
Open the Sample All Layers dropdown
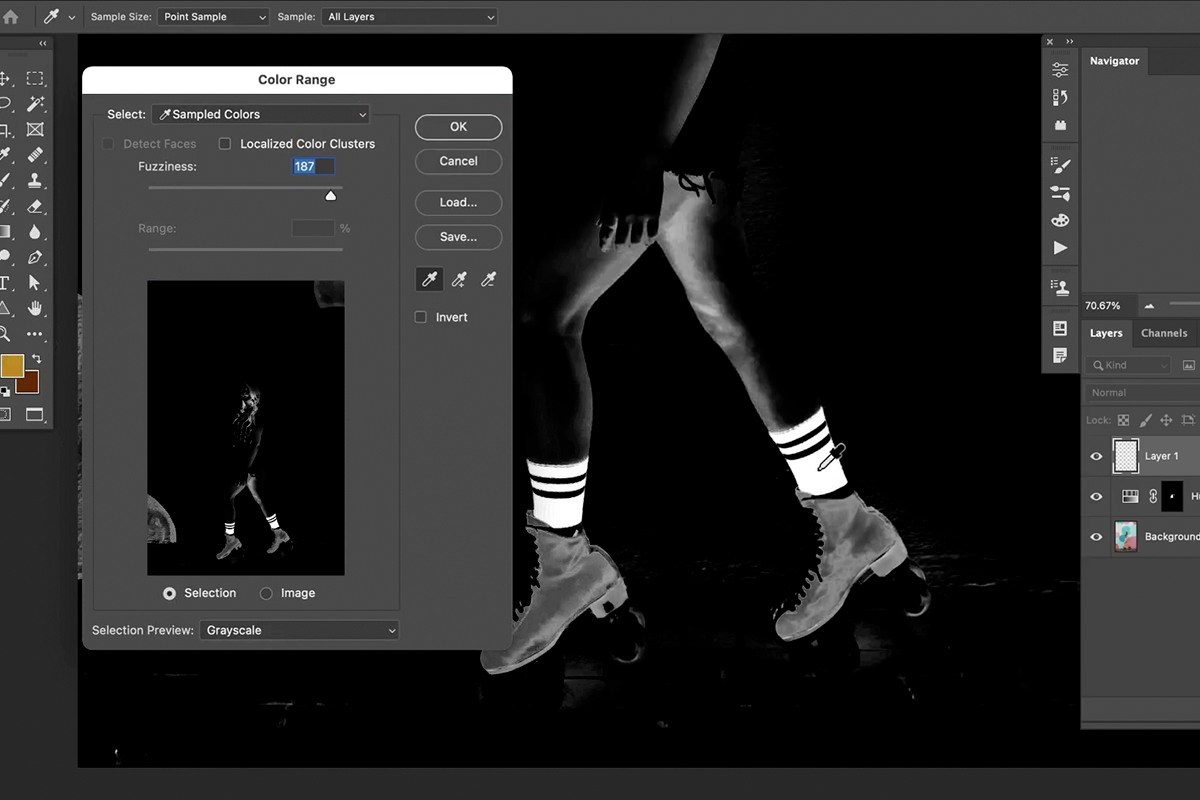[x=409, y=17]
